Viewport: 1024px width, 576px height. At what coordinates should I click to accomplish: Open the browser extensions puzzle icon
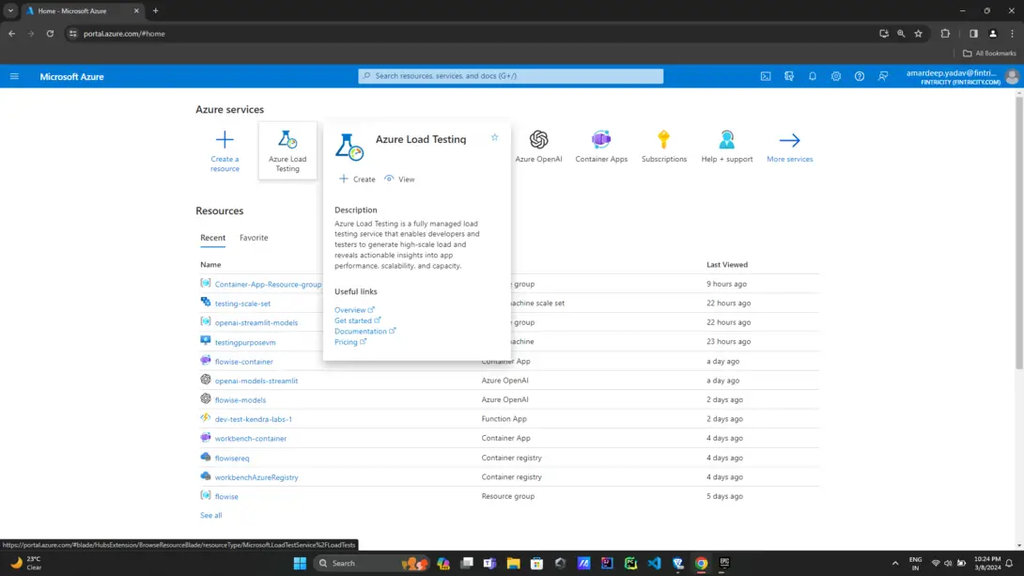tap(945, 33)
